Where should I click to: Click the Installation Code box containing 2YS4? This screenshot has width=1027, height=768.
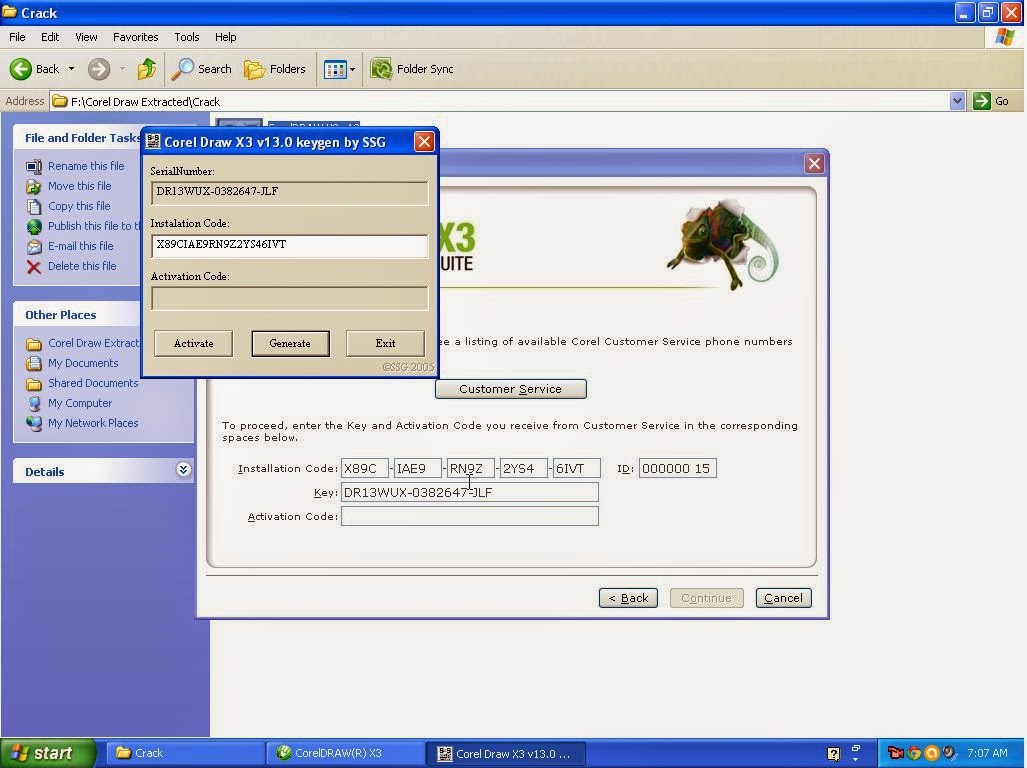click(x=524, y=469)
